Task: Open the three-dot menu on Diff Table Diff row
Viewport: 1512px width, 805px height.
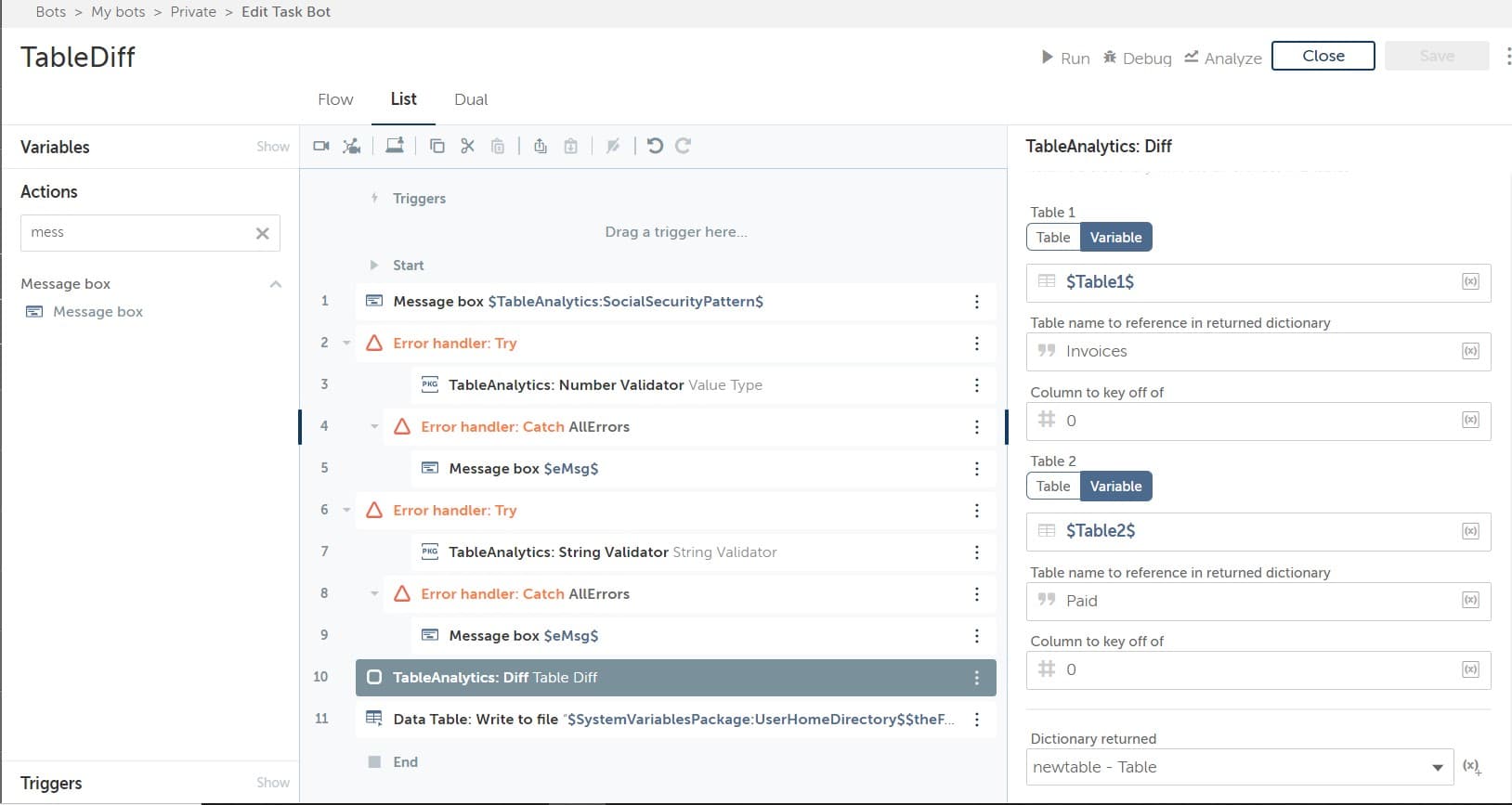Action: click(x=976, y=678)
